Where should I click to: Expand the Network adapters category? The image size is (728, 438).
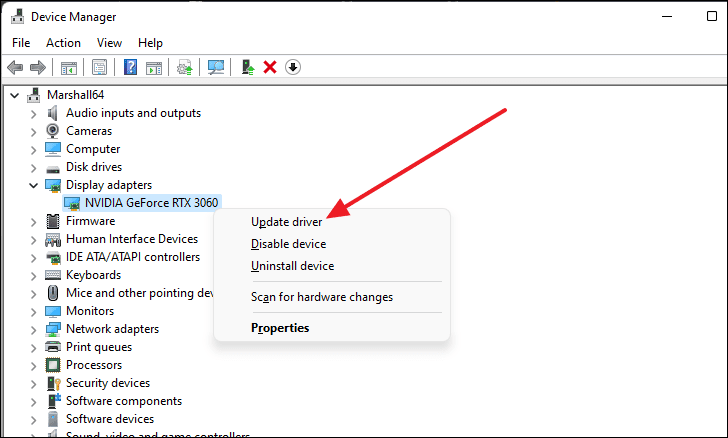pos(33,330)
